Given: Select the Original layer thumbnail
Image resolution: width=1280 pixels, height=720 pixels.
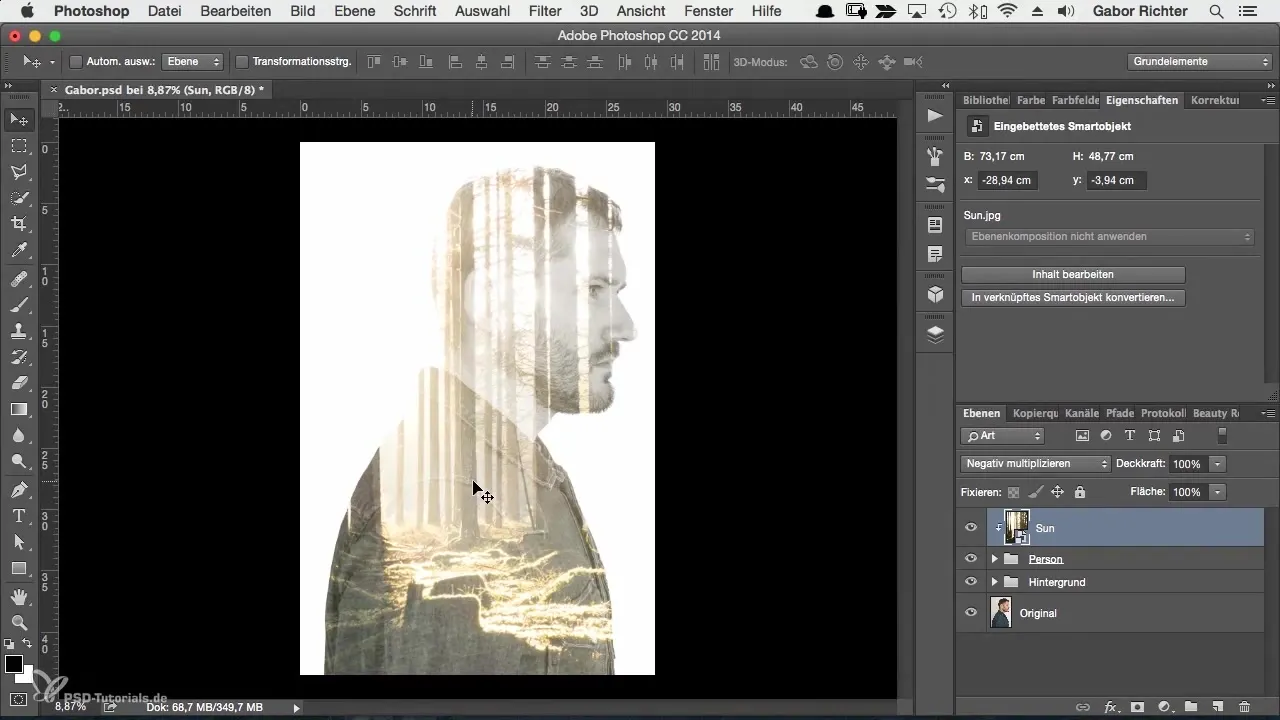Looking at the screenshot, I should [x=1000, y=613].
